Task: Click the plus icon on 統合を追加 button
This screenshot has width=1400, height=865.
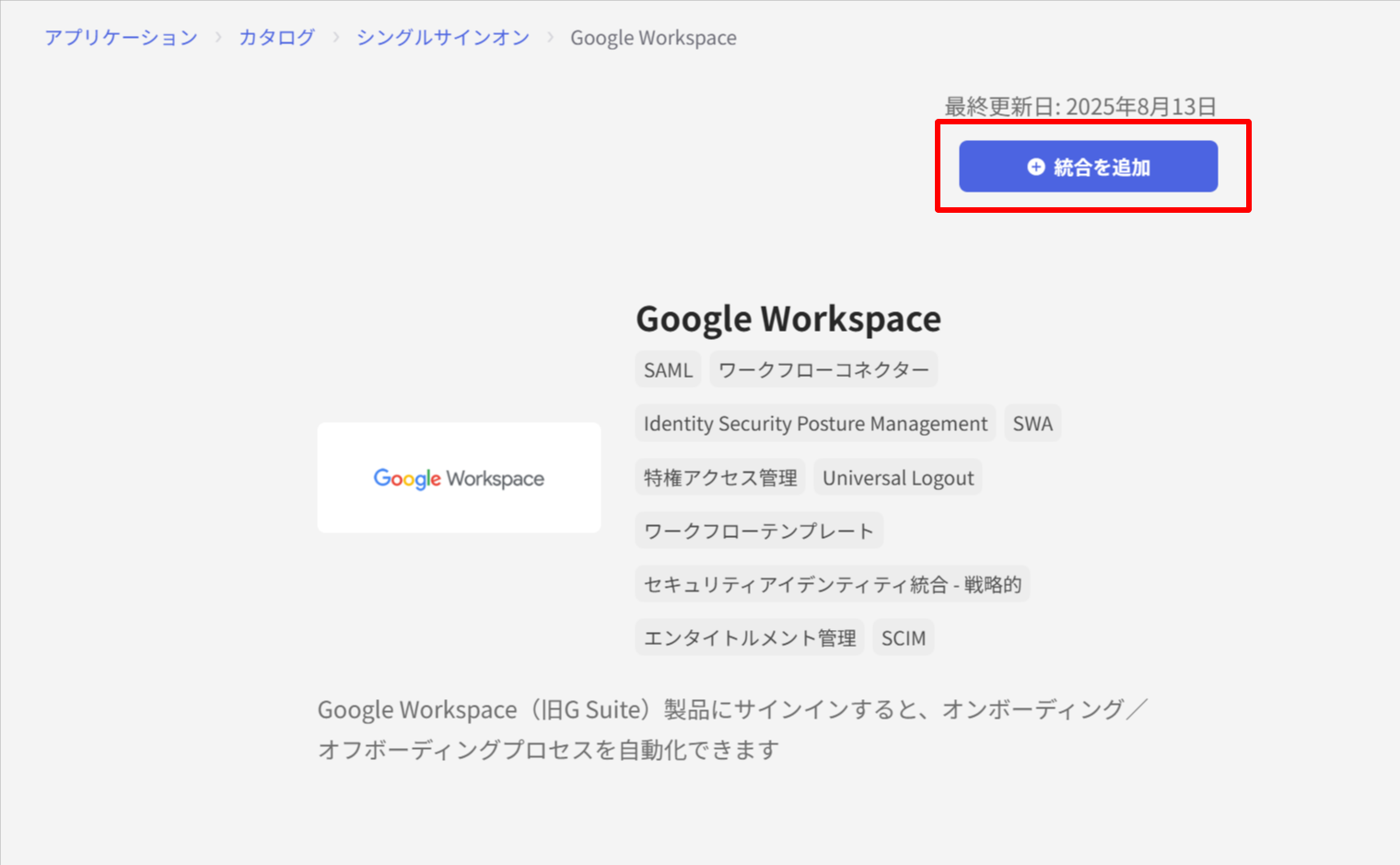Action: [x=1035, y=167]
